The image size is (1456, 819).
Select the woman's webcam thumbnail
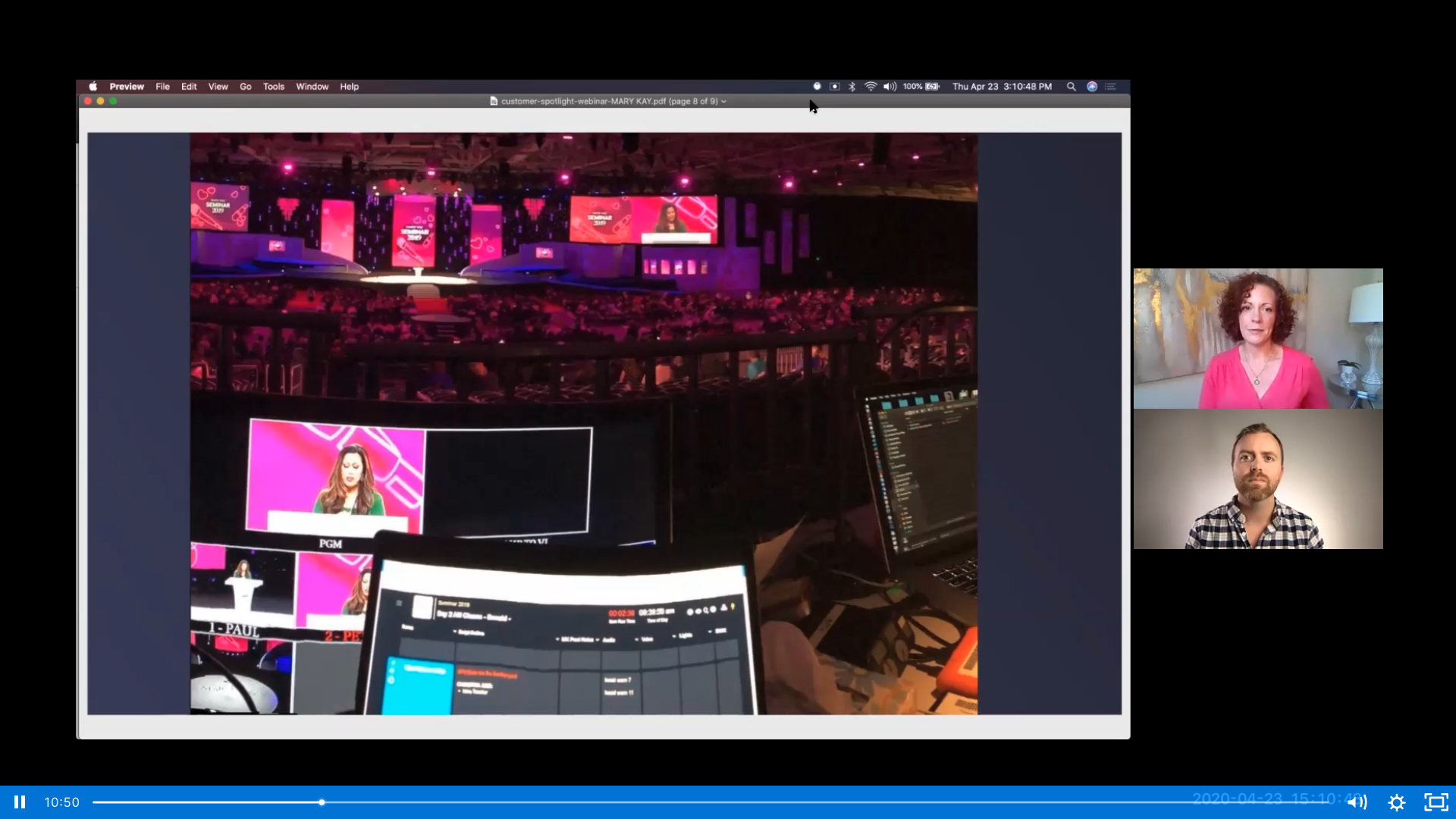(1258, 338)
